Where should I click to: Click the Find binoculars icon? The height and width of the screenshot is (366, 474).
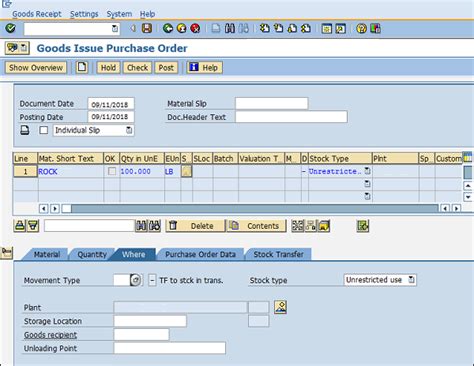(230, 28)
